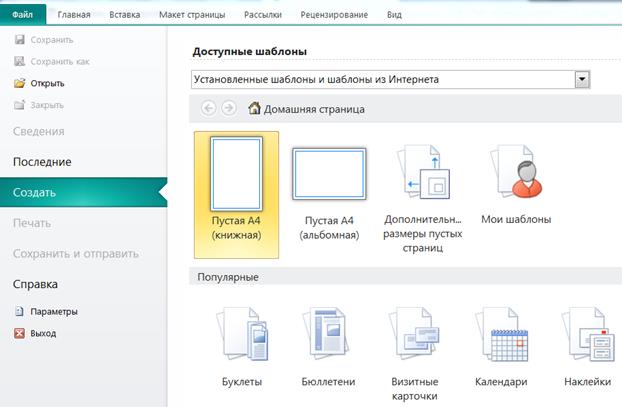
Task: Click the Параметры text label
Action: (x=54, y=311)
